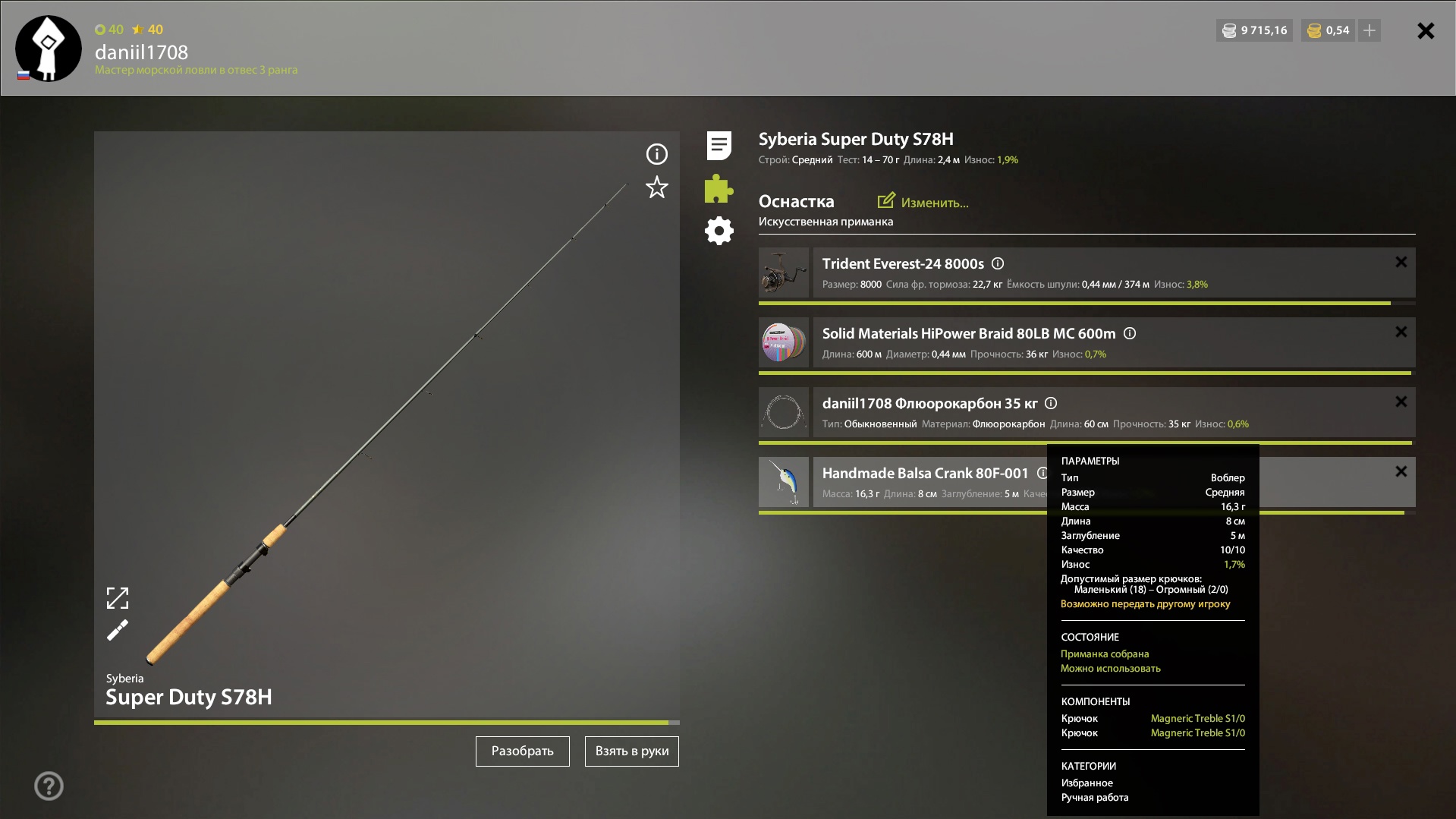Open the green puzzle rig setup tab
The width and height of the screenshot is (1456, 819).
tap(719, 189)
